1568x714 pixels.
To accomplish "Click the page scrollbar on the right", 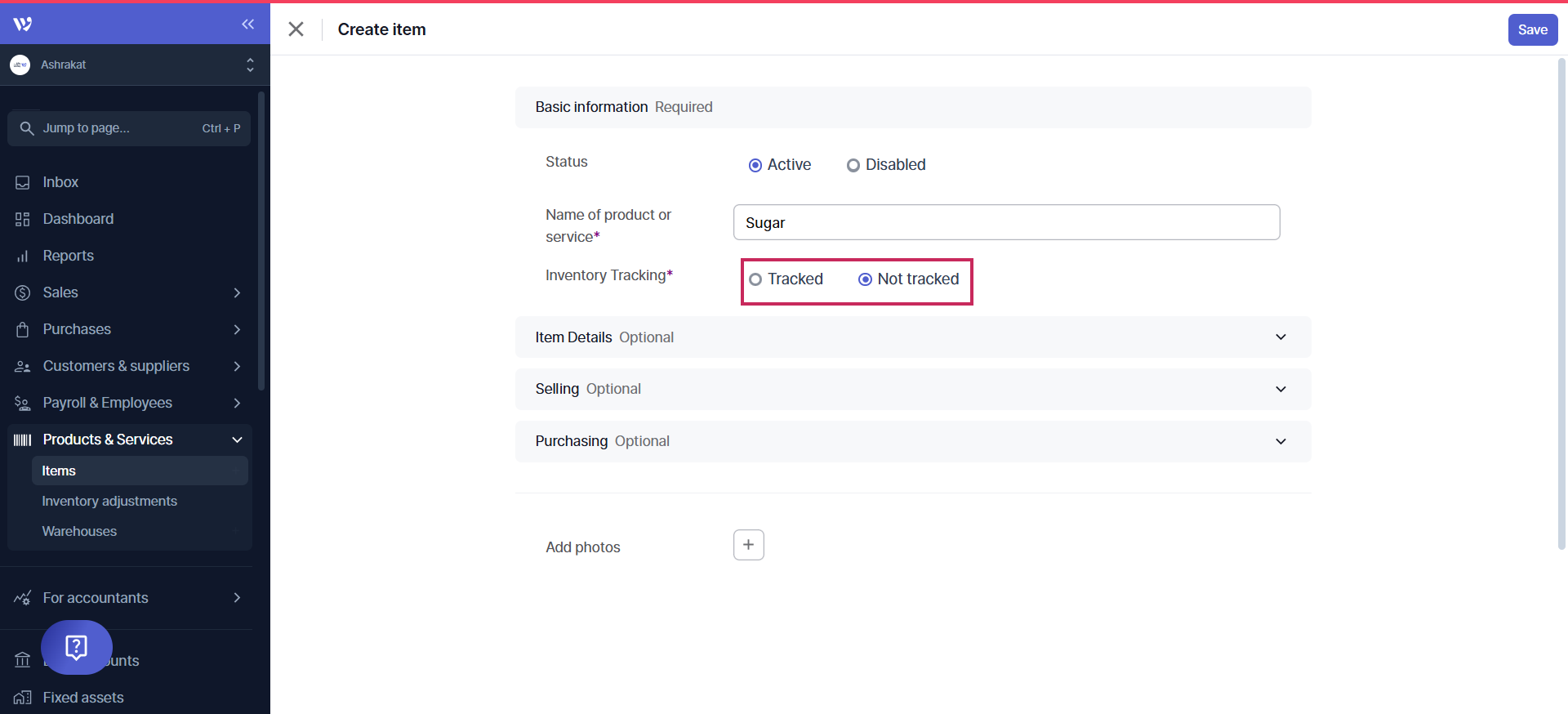I will click(1561, 302).
